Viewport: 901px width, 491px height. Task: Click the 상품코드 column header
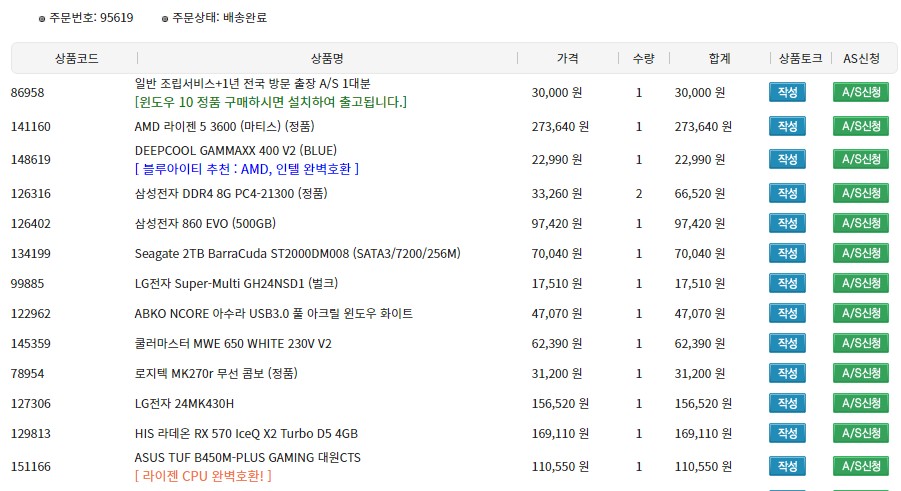[x=76, y=58]
